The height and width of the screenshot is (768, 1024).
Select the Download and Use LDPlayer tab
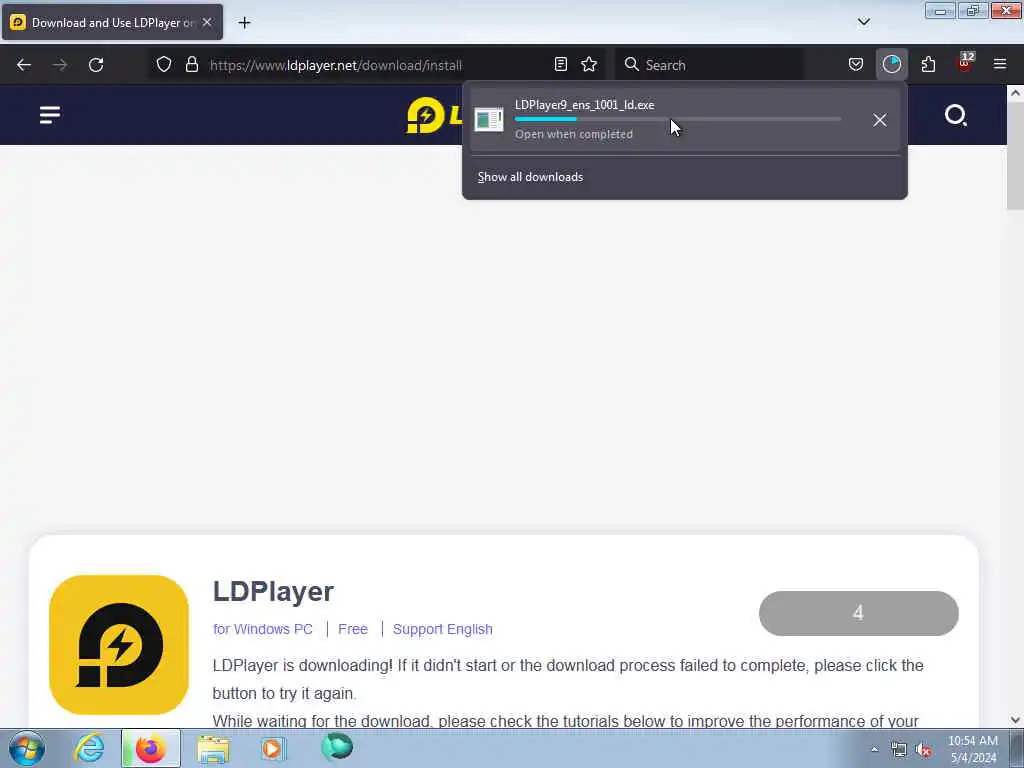pyautogui.click(x=112, y=22)
